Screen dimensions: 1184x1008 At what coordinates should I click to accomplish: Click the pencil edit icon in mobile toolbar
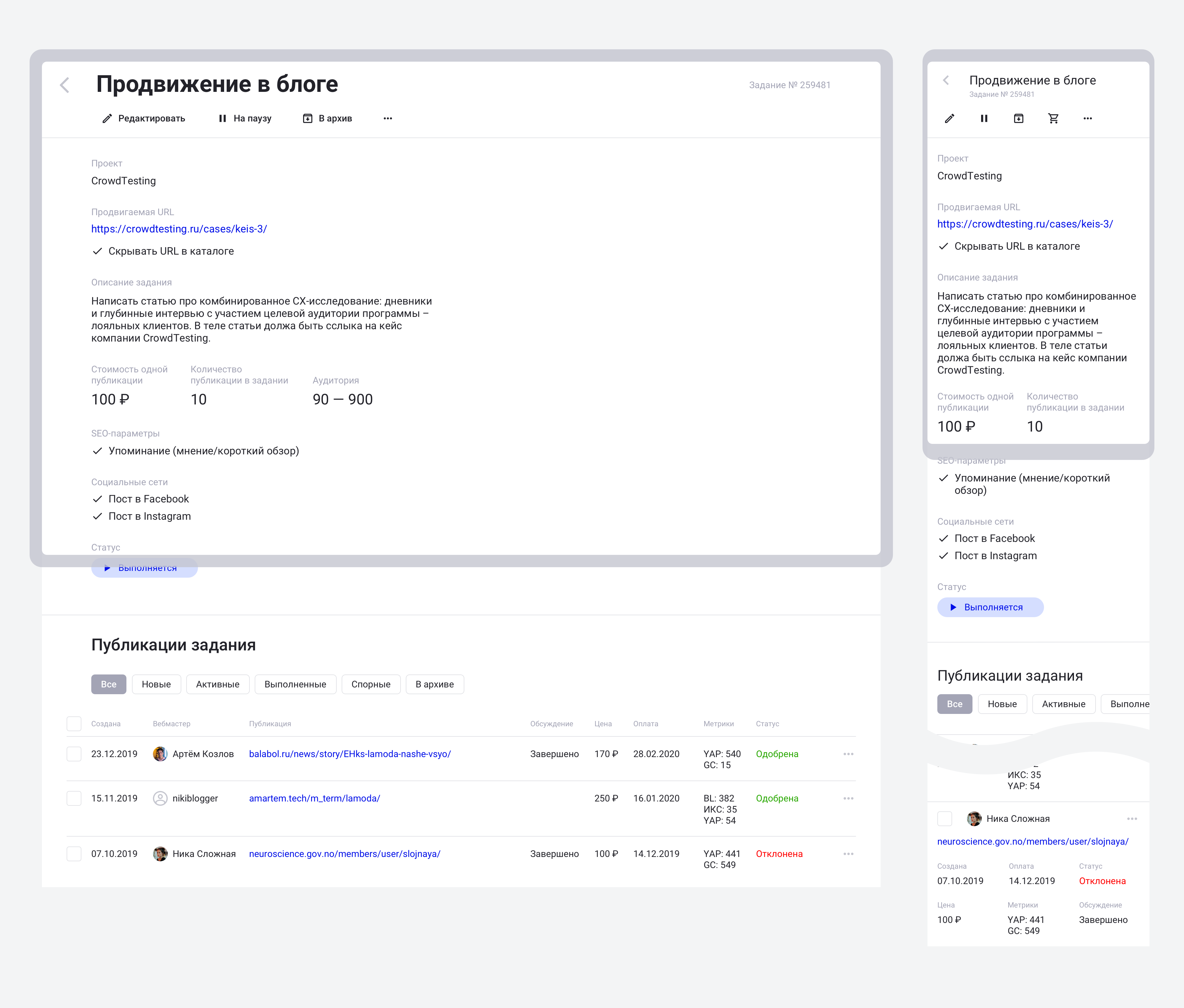point(950,118)
